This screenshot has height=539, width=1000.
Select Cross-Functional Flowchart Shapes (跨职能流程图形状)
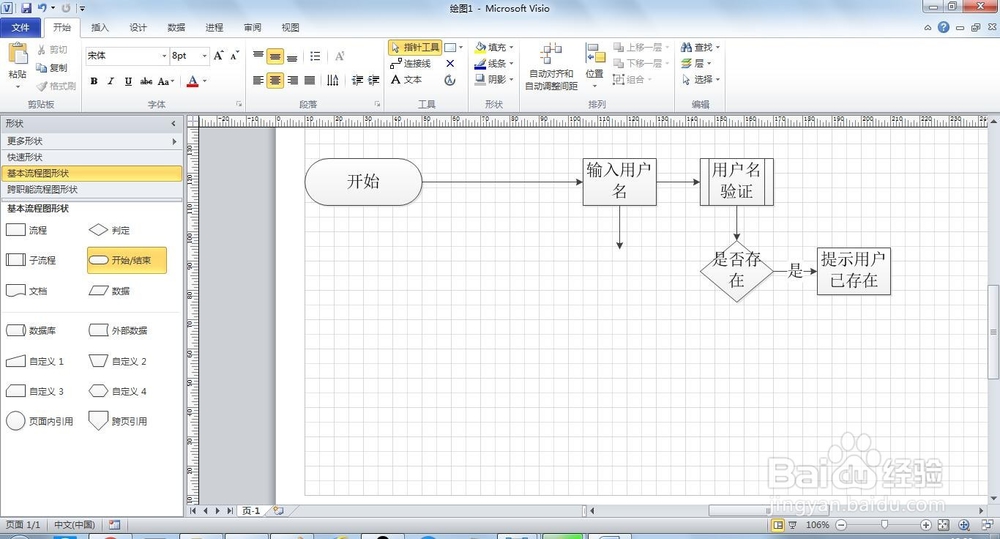(91, 189)
